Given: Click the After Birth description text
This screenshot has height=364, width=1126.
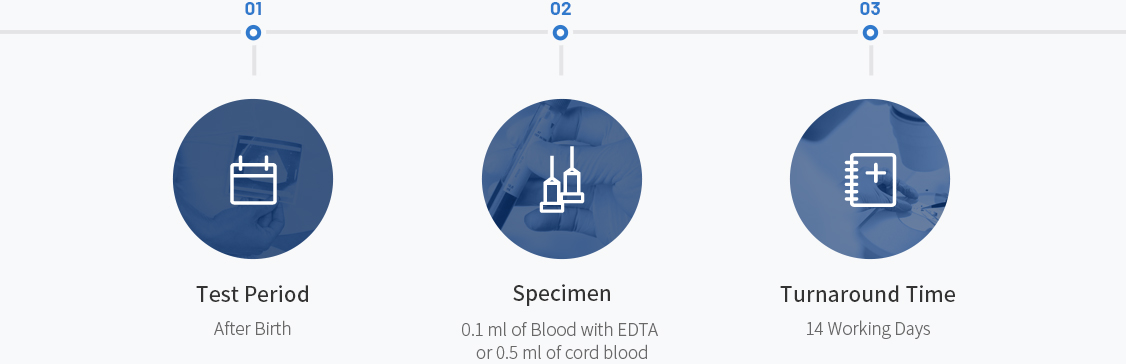Looking at the screenshot, I should (253, 329).
